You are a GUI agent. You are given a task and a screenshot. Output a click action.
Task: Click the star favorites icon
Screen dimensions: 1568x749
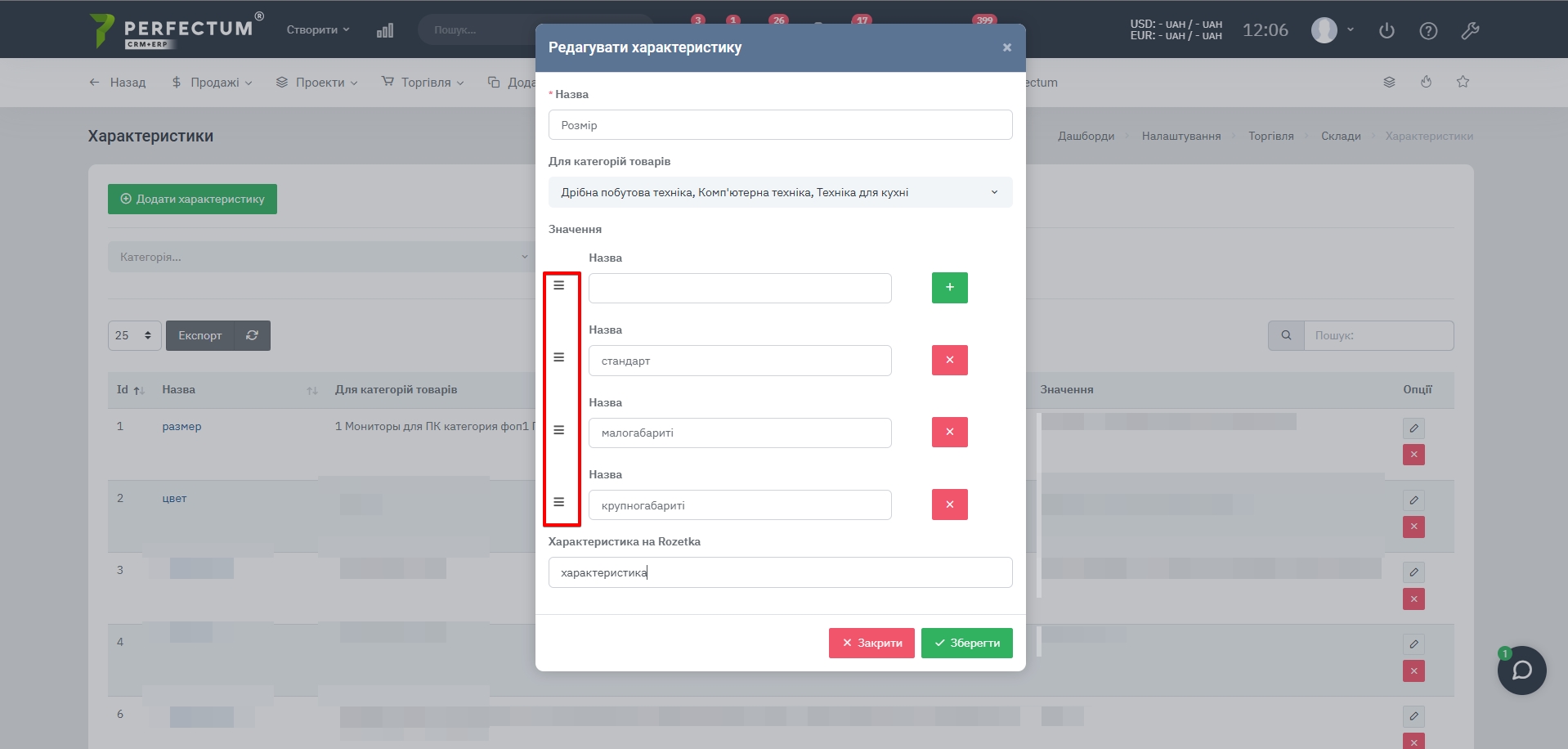(x=1463, y=82)
